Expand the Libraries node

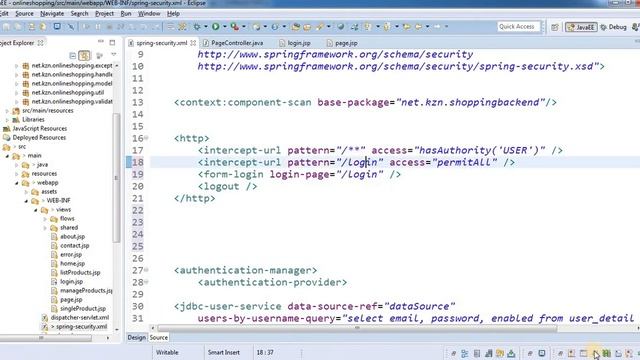coord(7,120)
